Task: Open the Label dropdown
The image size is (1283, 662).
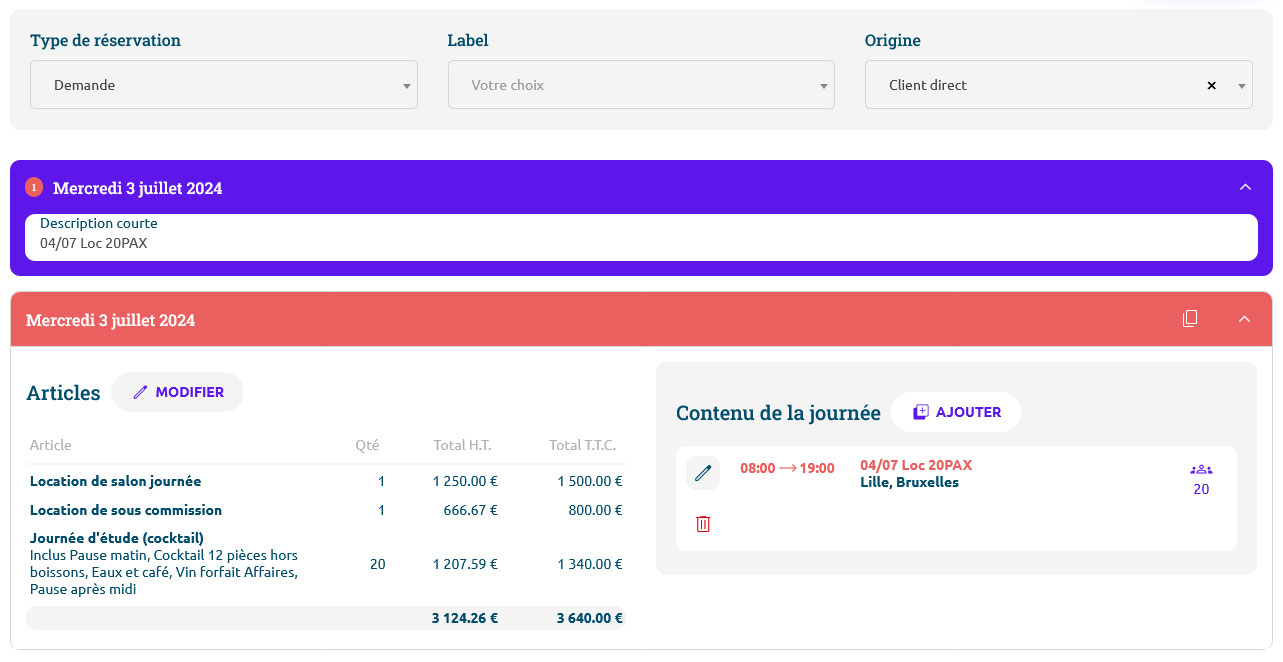Action: click(x=640, y=85)
